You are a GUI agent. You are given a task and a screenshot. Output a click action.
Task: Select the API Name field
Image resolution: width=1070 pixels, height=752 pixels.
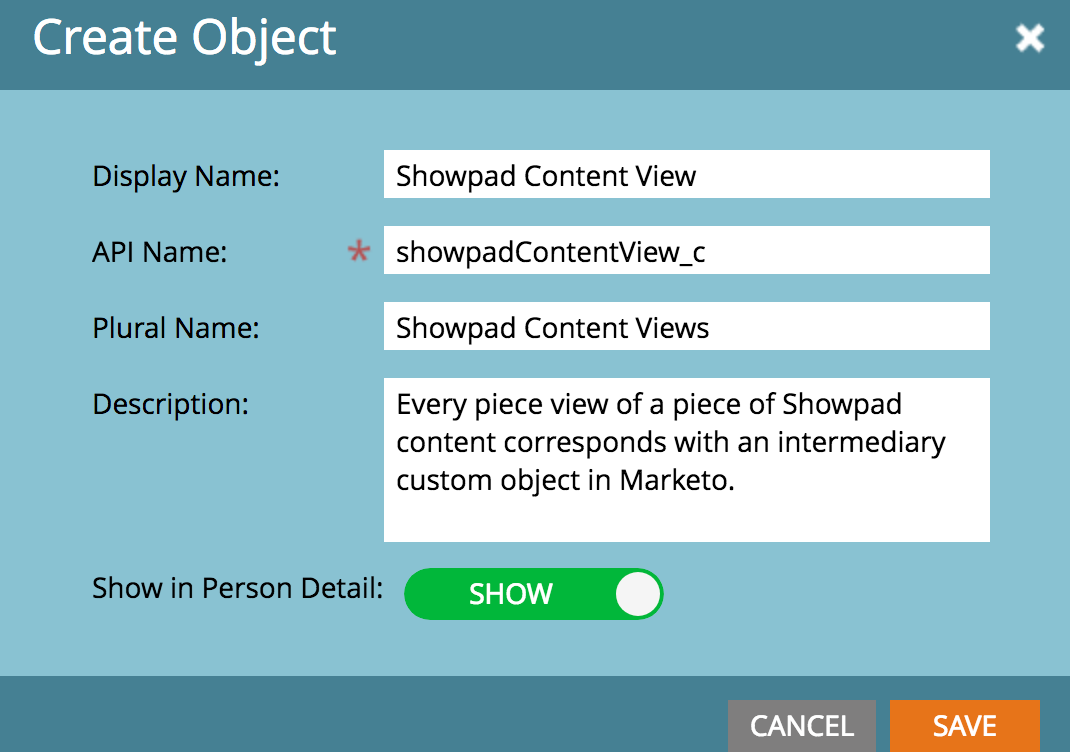coord(686,249)
